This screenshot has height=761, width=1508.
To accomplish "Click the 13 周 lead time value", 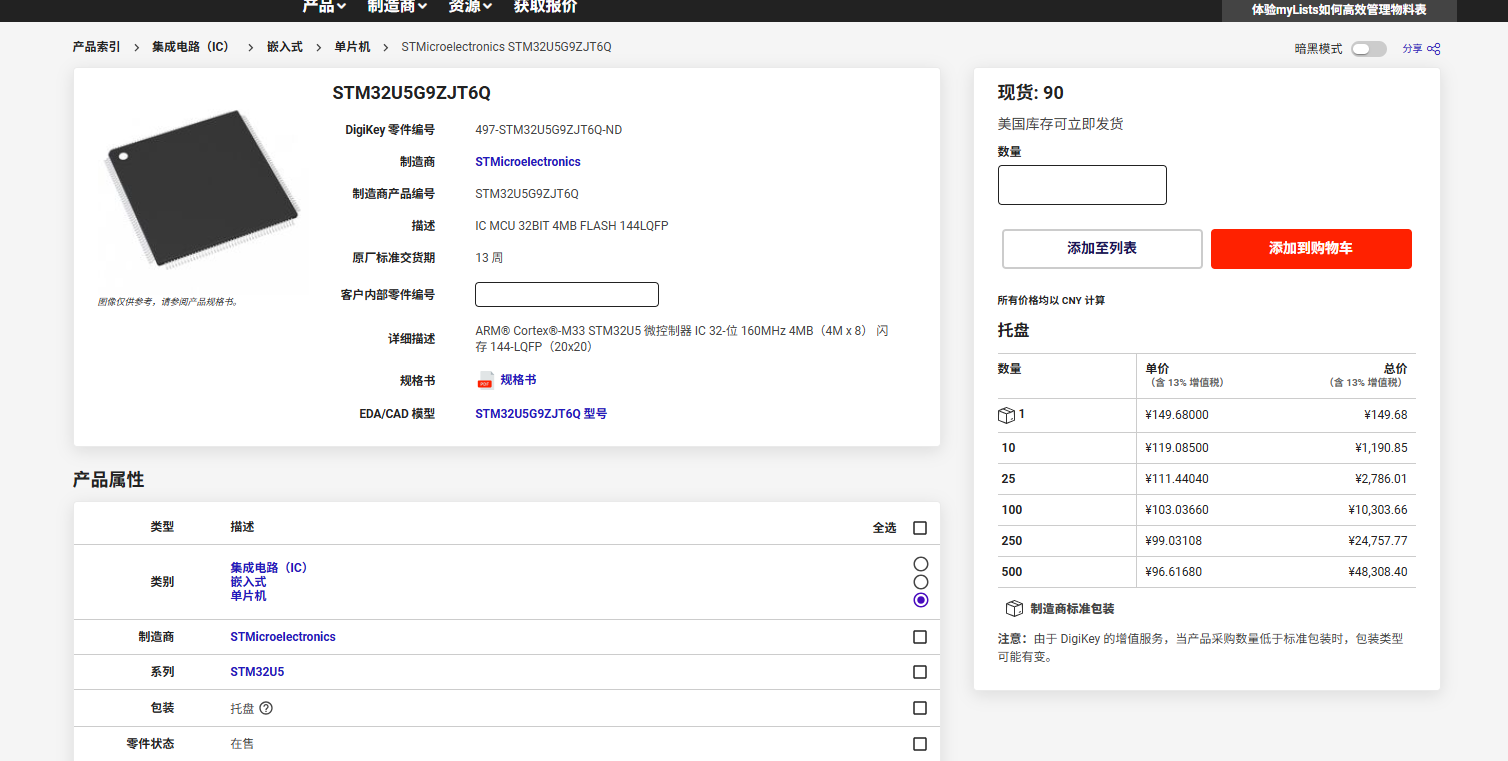I will point(489,258).
